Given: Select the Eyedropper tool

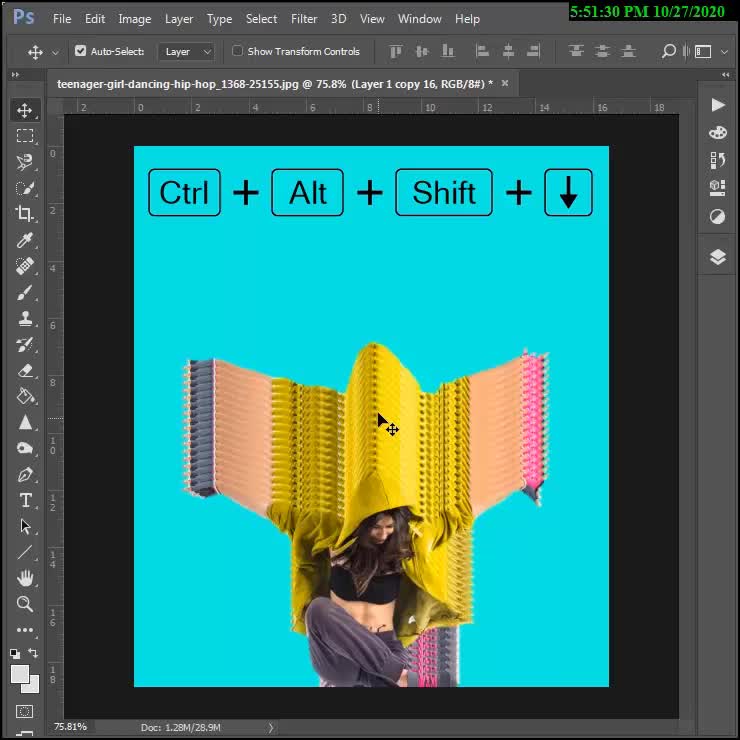Looking at the screenshot, I should (25, 240).
